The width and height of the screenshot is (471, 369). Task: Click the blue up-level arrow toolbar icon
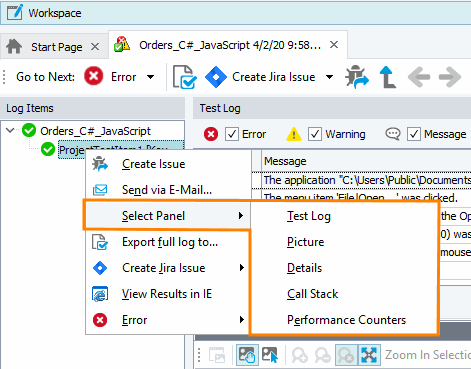click(388, 77)
